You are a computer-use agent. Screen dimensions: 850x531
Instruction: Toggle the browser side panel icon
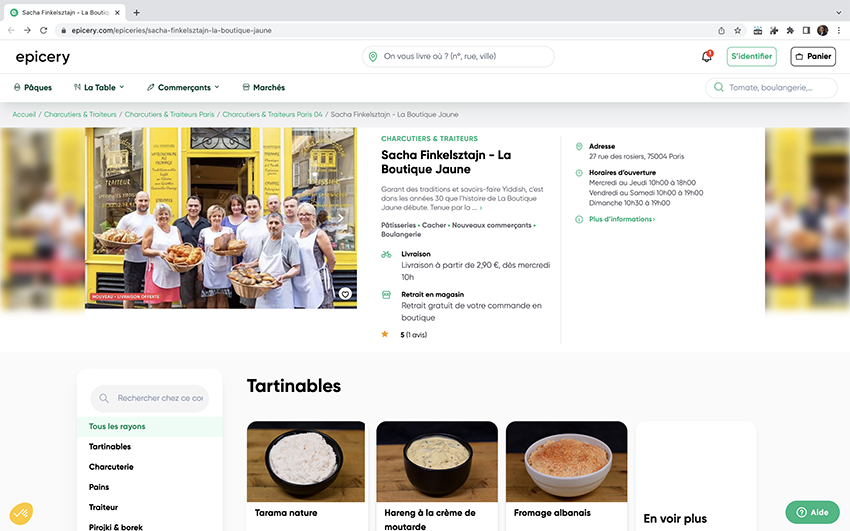pos(807,30)
